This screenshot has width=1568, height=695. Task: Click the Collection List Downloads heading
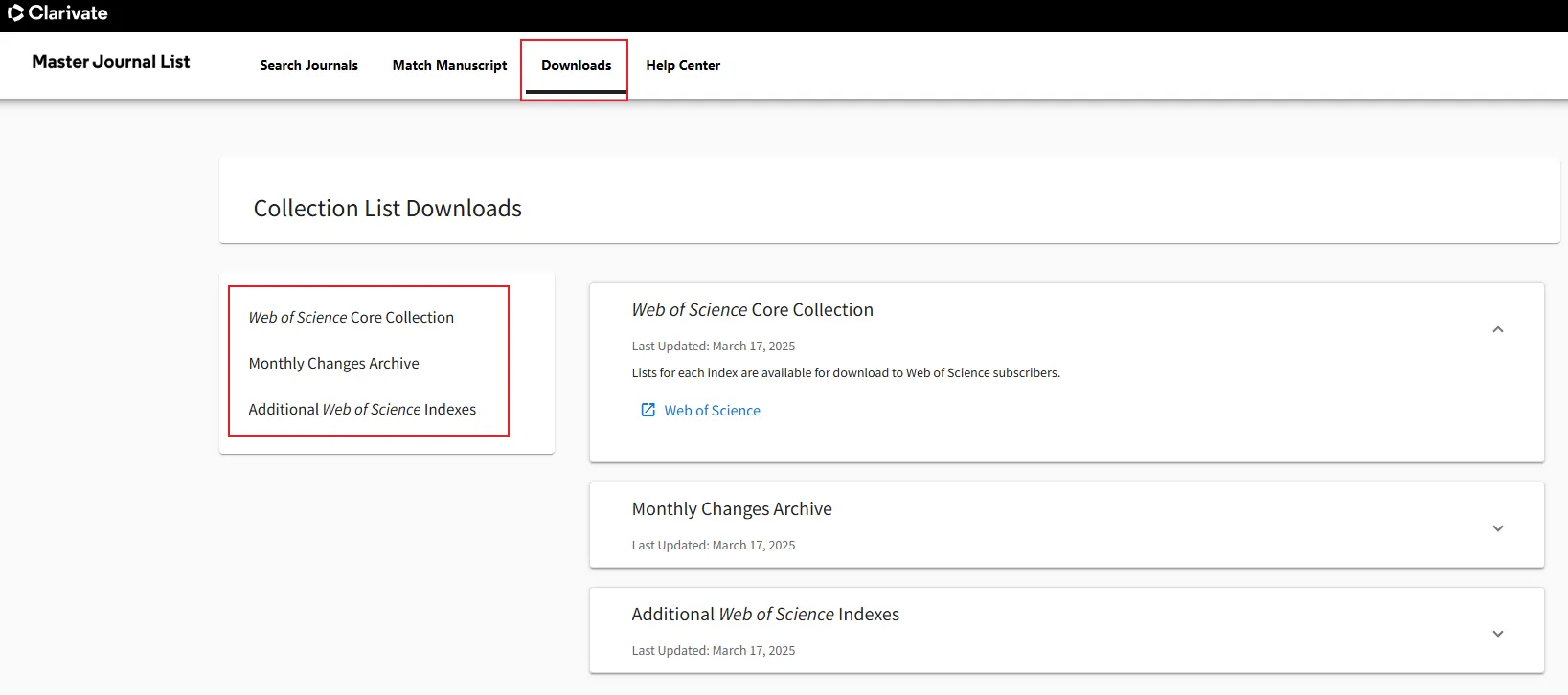[387, 209]
